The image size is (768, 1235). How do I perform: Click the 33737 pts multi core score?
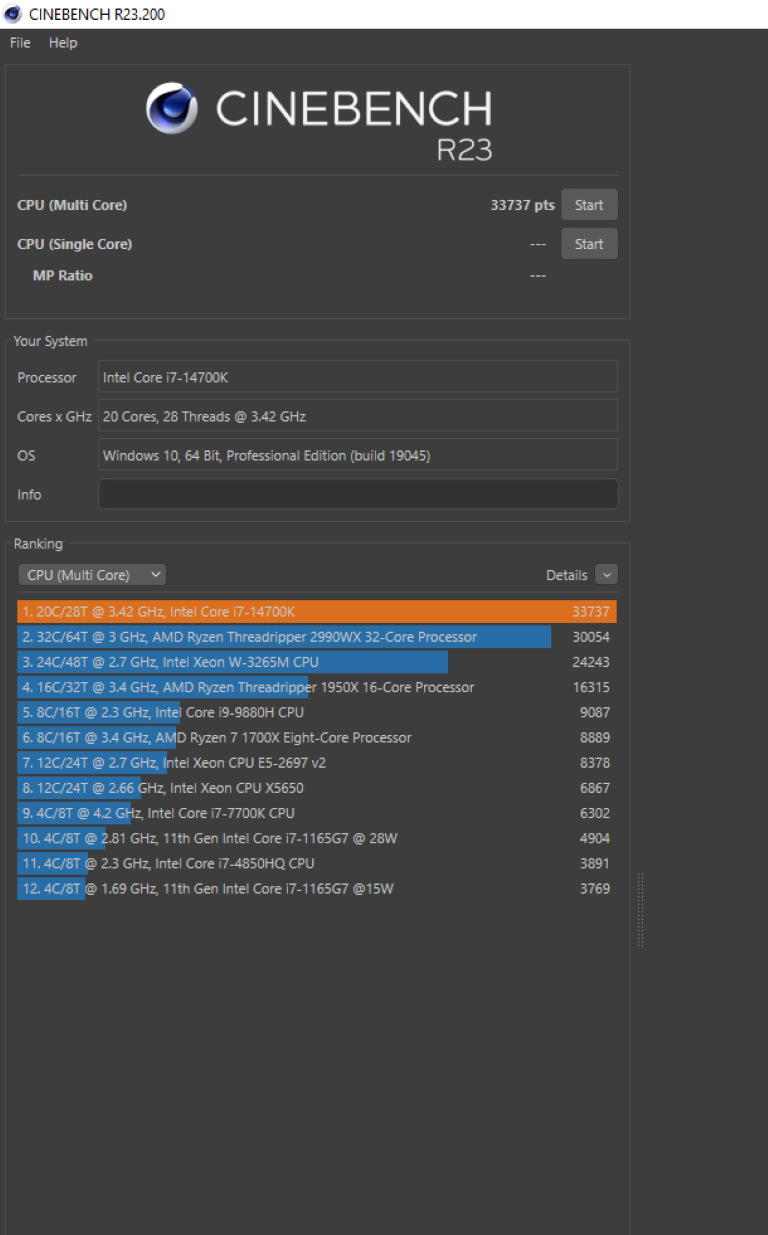point(522,205)
